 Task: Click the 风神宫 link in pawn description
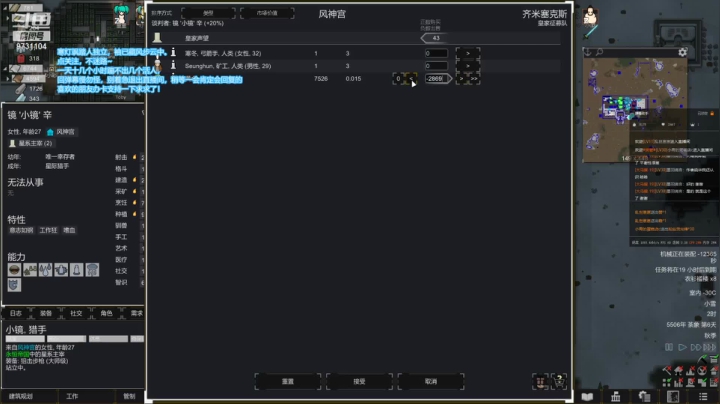(x=26, y=348)
